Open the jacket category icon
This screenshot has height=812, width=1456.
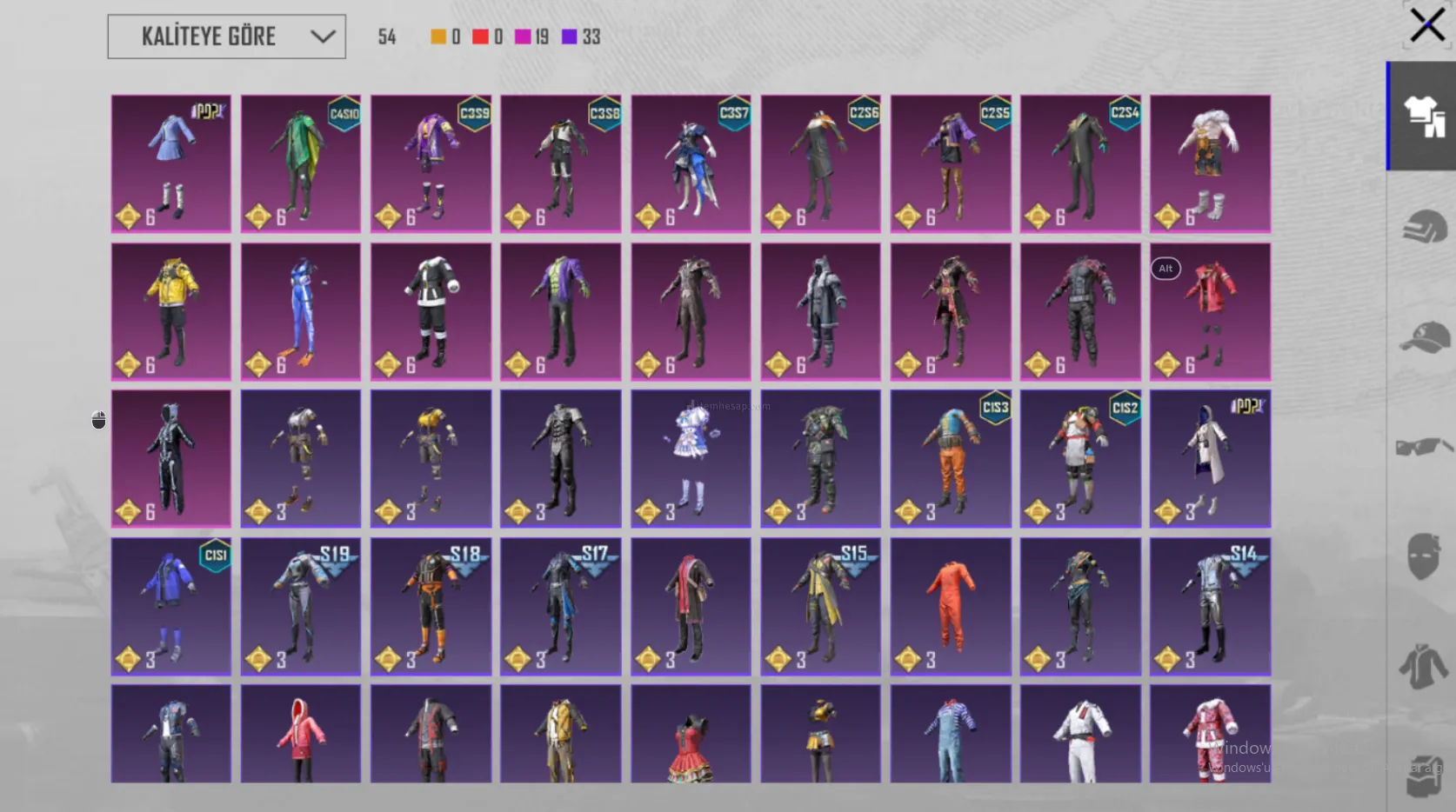[1423, 667]
